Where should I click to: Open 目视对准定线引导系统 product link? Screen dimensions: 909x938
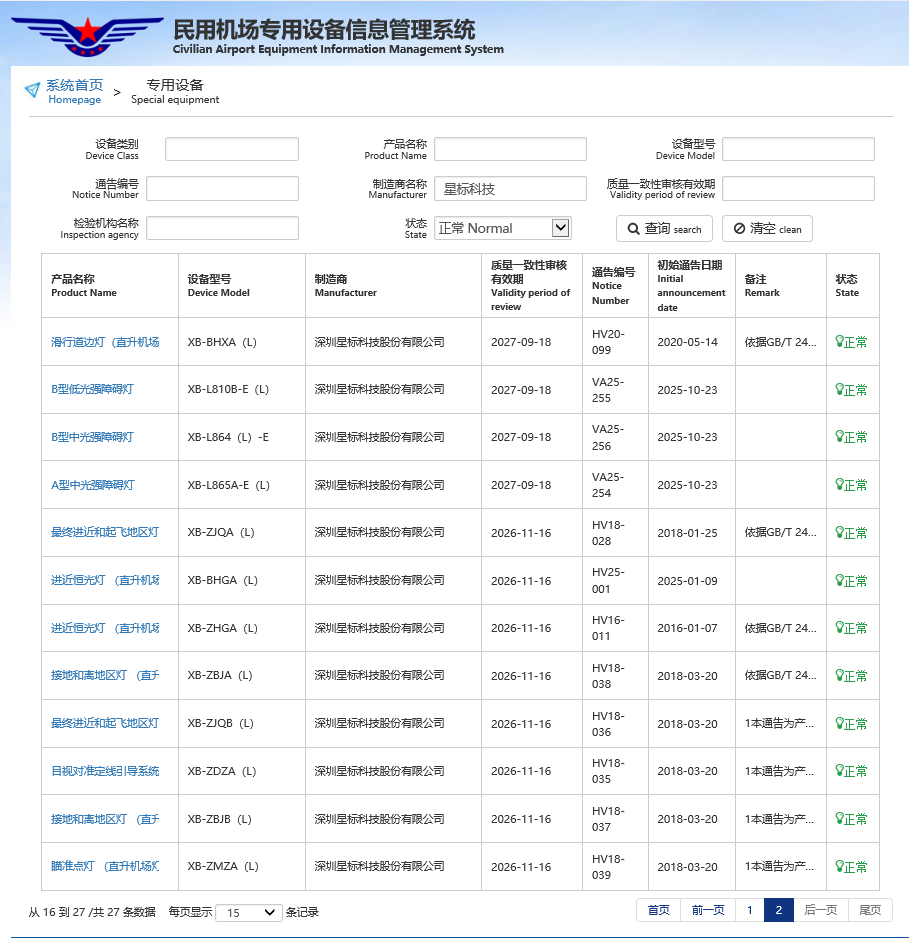pos(105,770)
